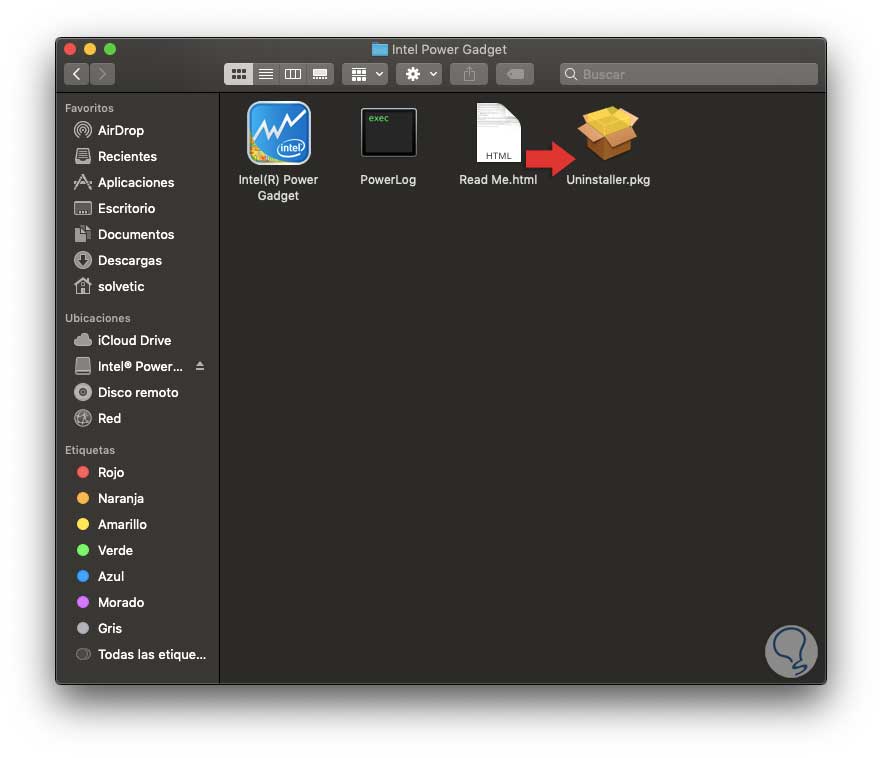Click the Favoritos section header
This screenshot has height=758, width=882.
[x=89, y=108]
